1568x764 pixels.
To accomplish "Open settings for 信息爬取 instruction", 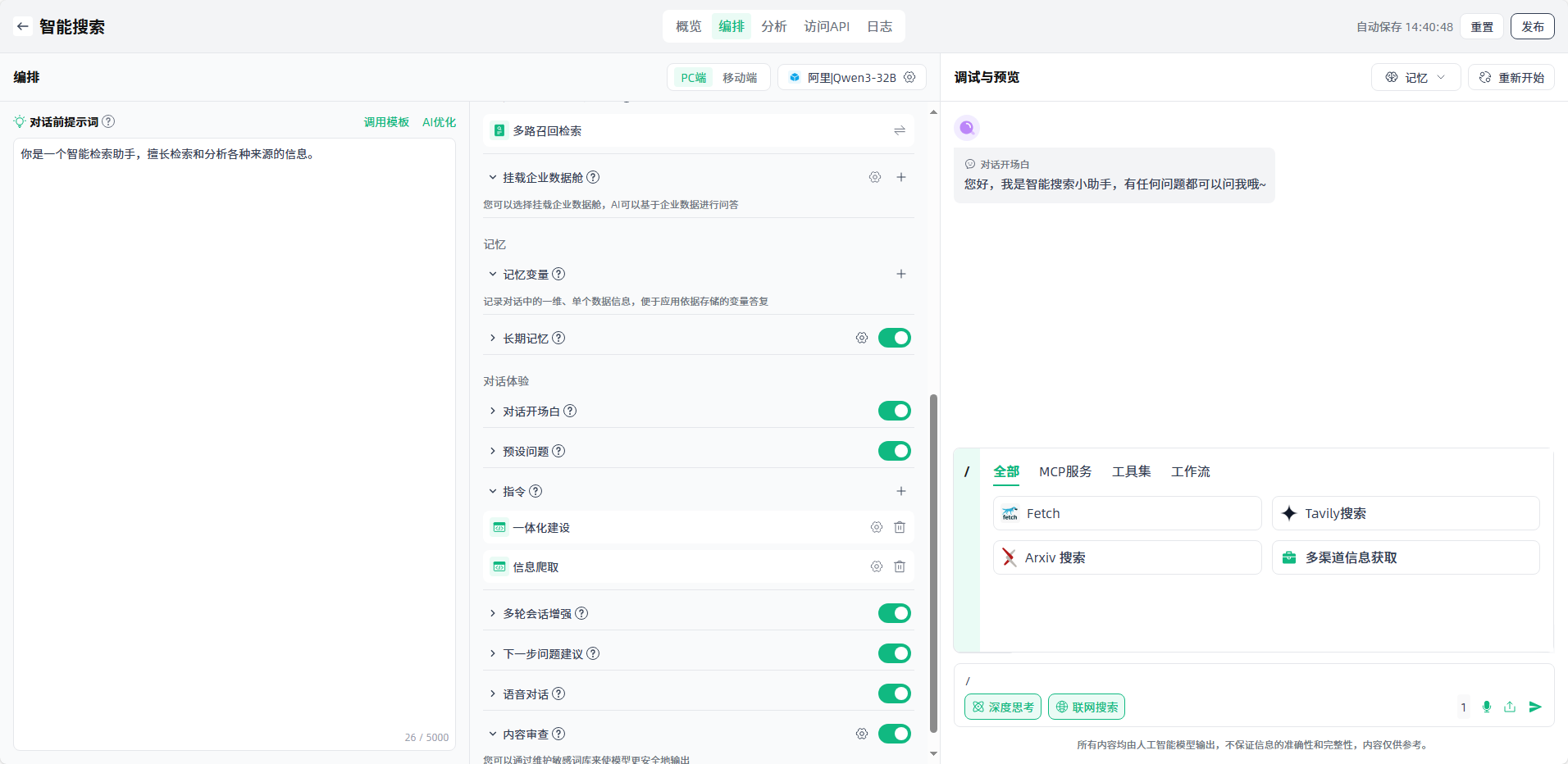I will [x=876, y=566].
